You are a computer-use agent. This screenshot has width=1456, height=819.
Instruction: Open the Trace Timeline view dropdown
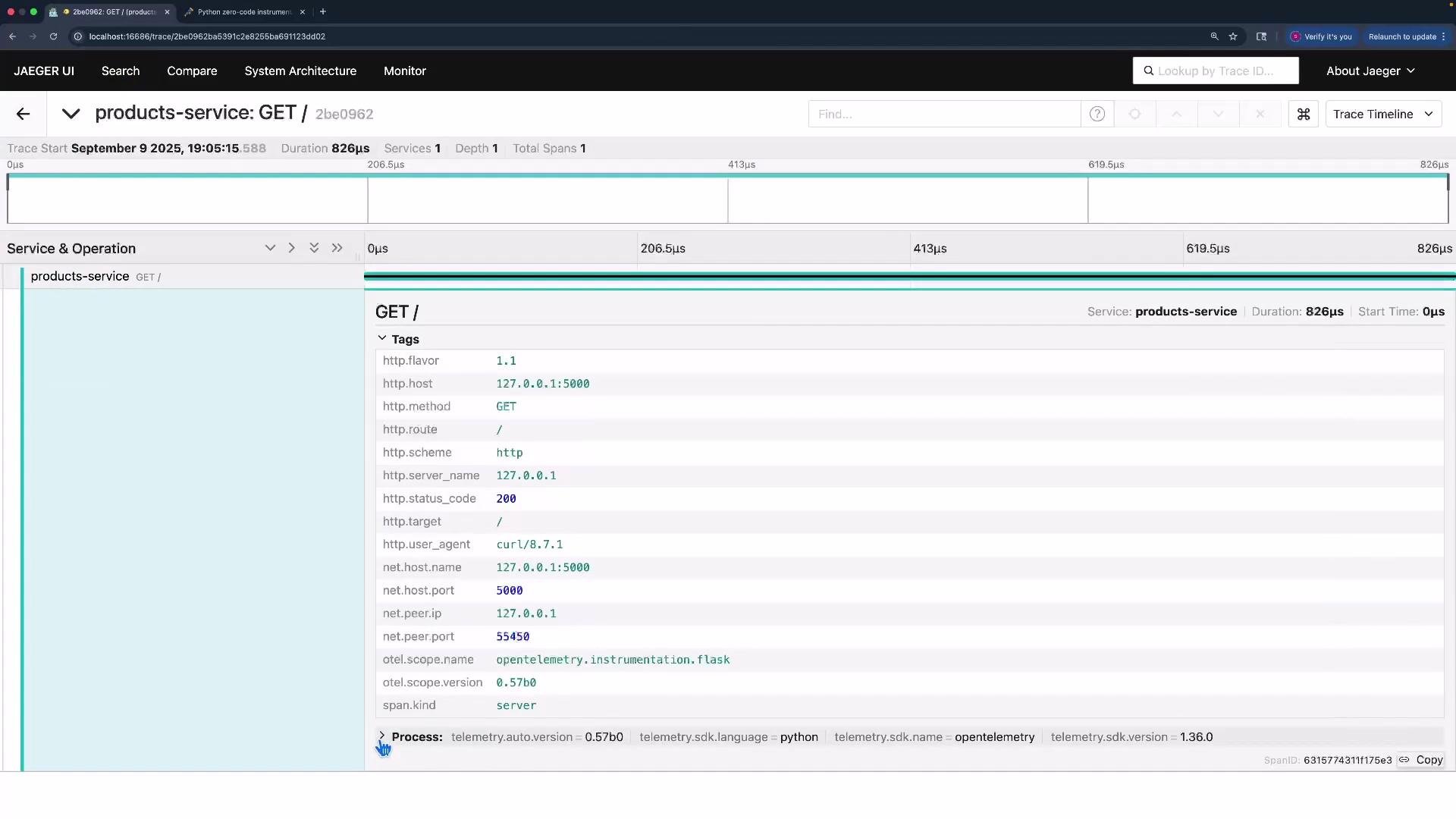[1383, 114]
